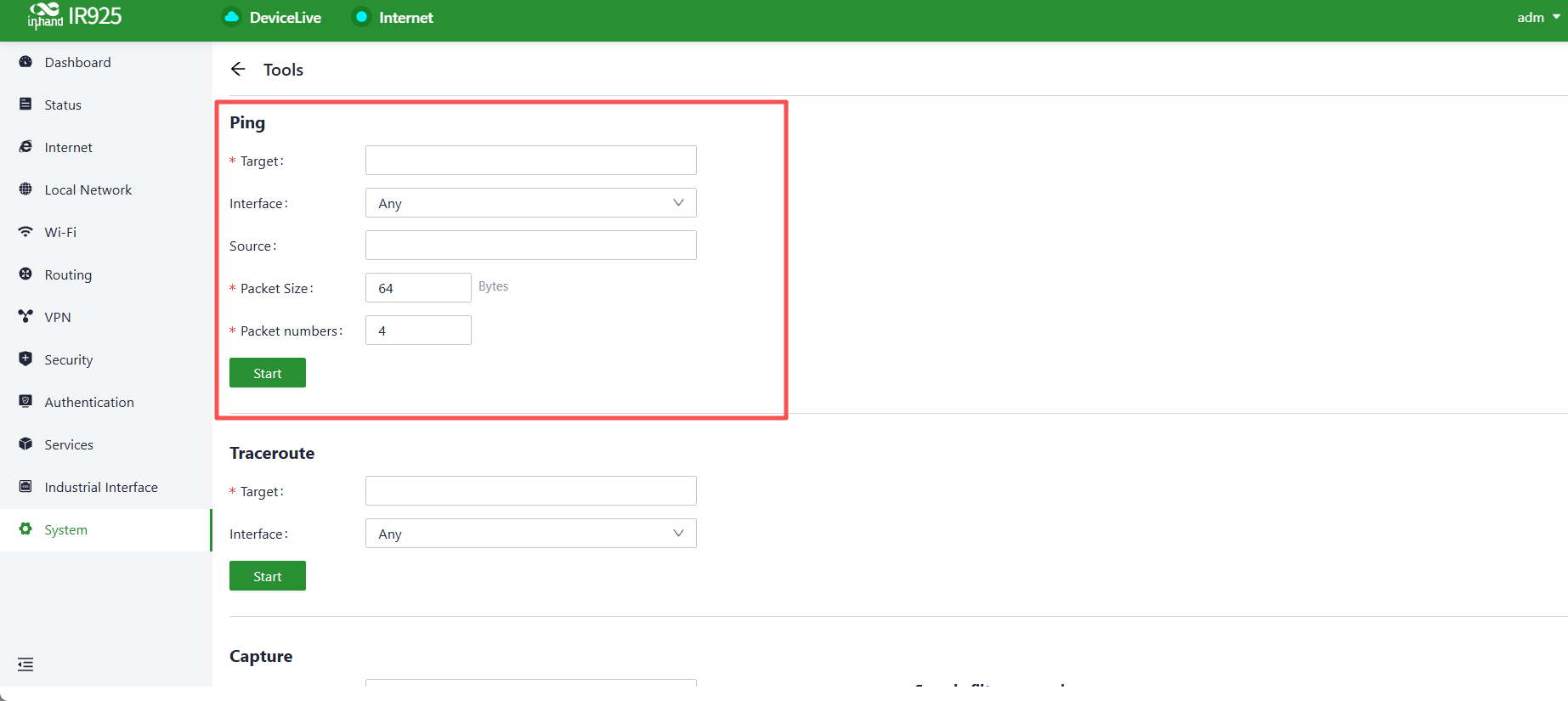Viewport: 1568px width, 701px height.
Task: Click the Wi-Fi signal icon
Action: tap(25, 232)
